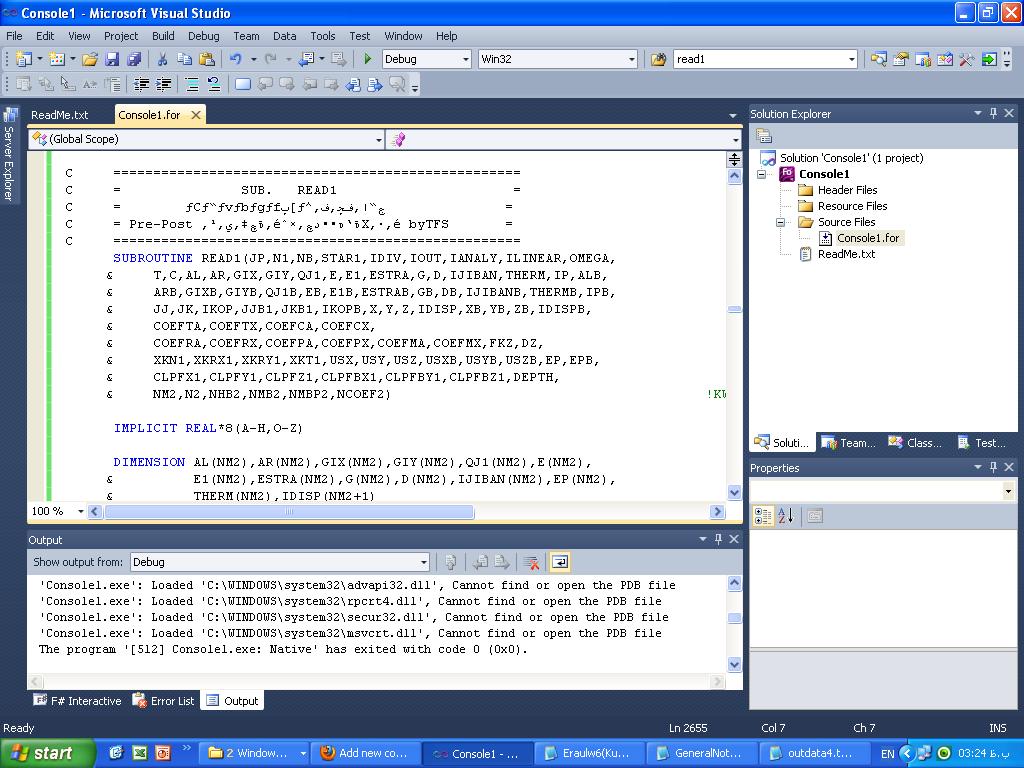Switch to the Error List tab

164,701
